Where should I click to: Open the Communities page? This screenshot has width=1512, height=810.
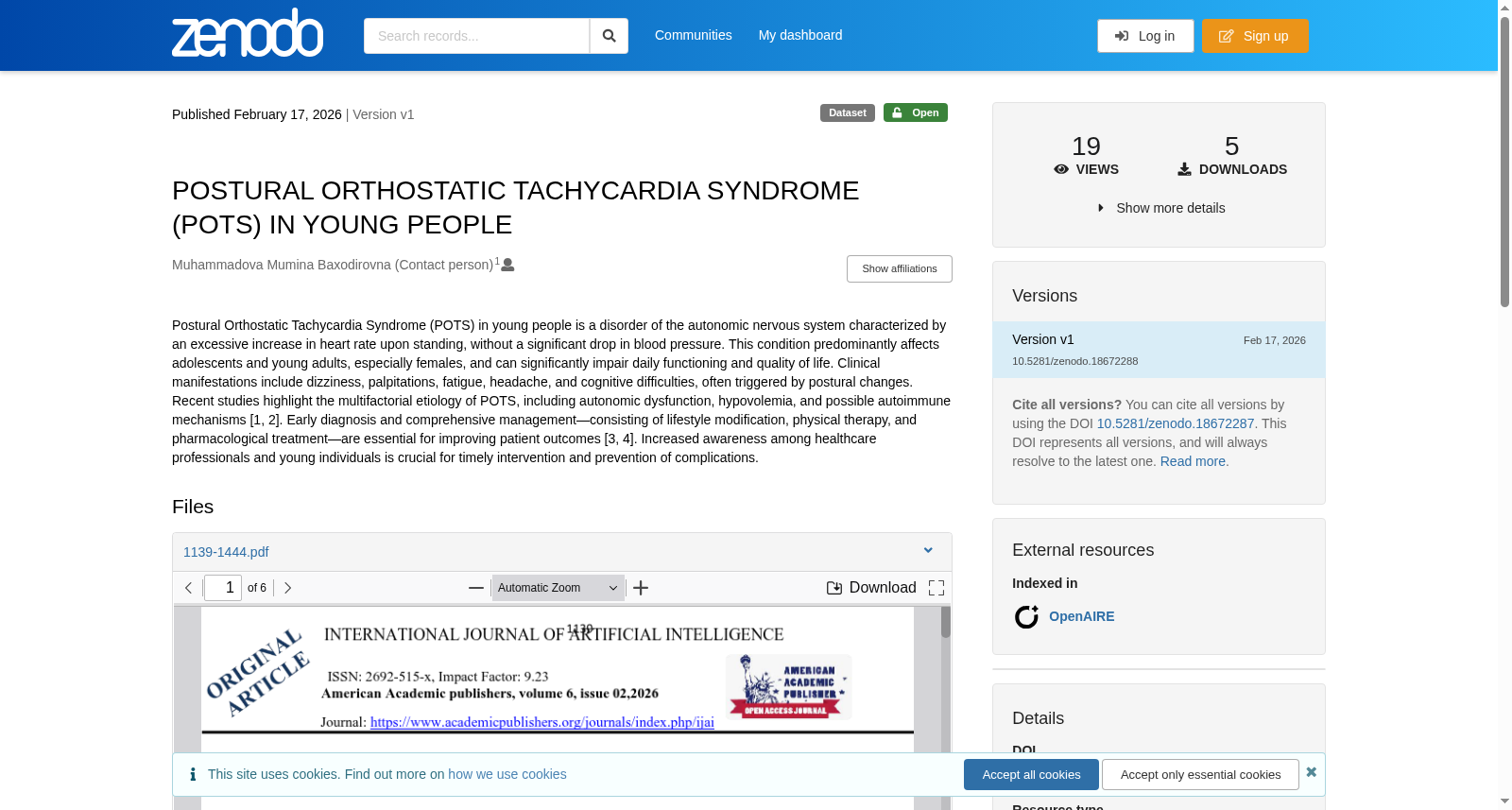tap(694, 35)
